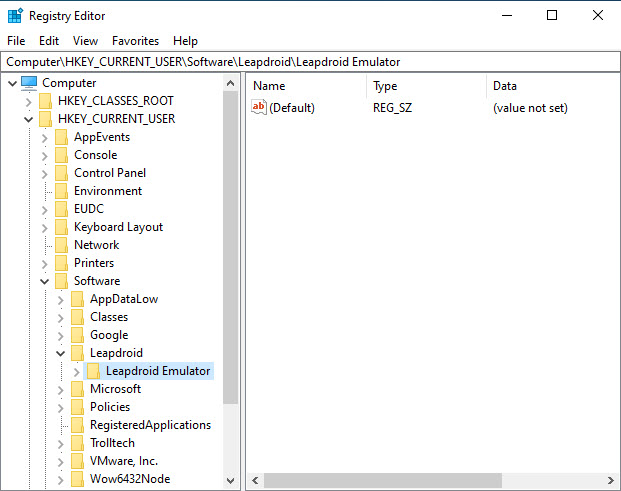621x491 pixels.
Task: Select the Environment key label
Action: (x=108, y=191)
